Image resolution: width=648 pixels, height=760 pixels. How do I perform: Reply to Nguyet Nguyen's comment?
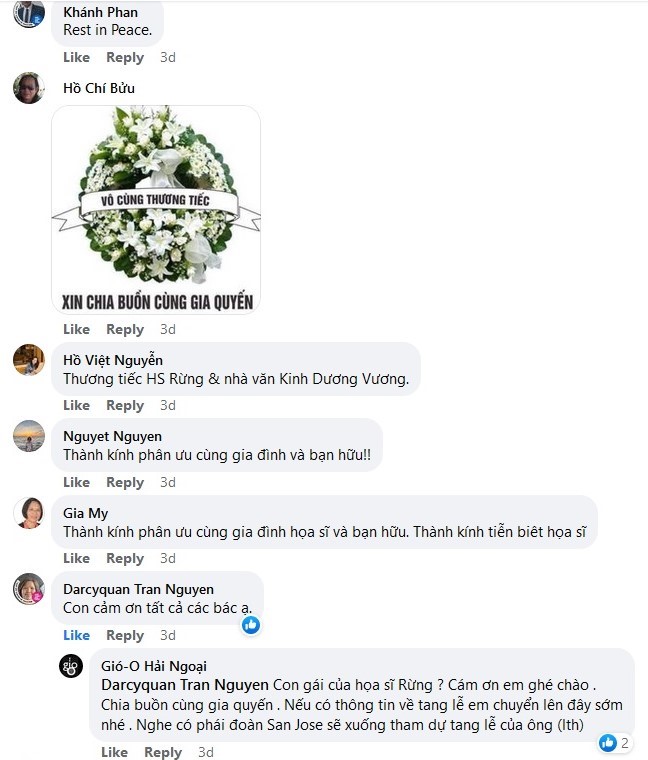(125, 483)
